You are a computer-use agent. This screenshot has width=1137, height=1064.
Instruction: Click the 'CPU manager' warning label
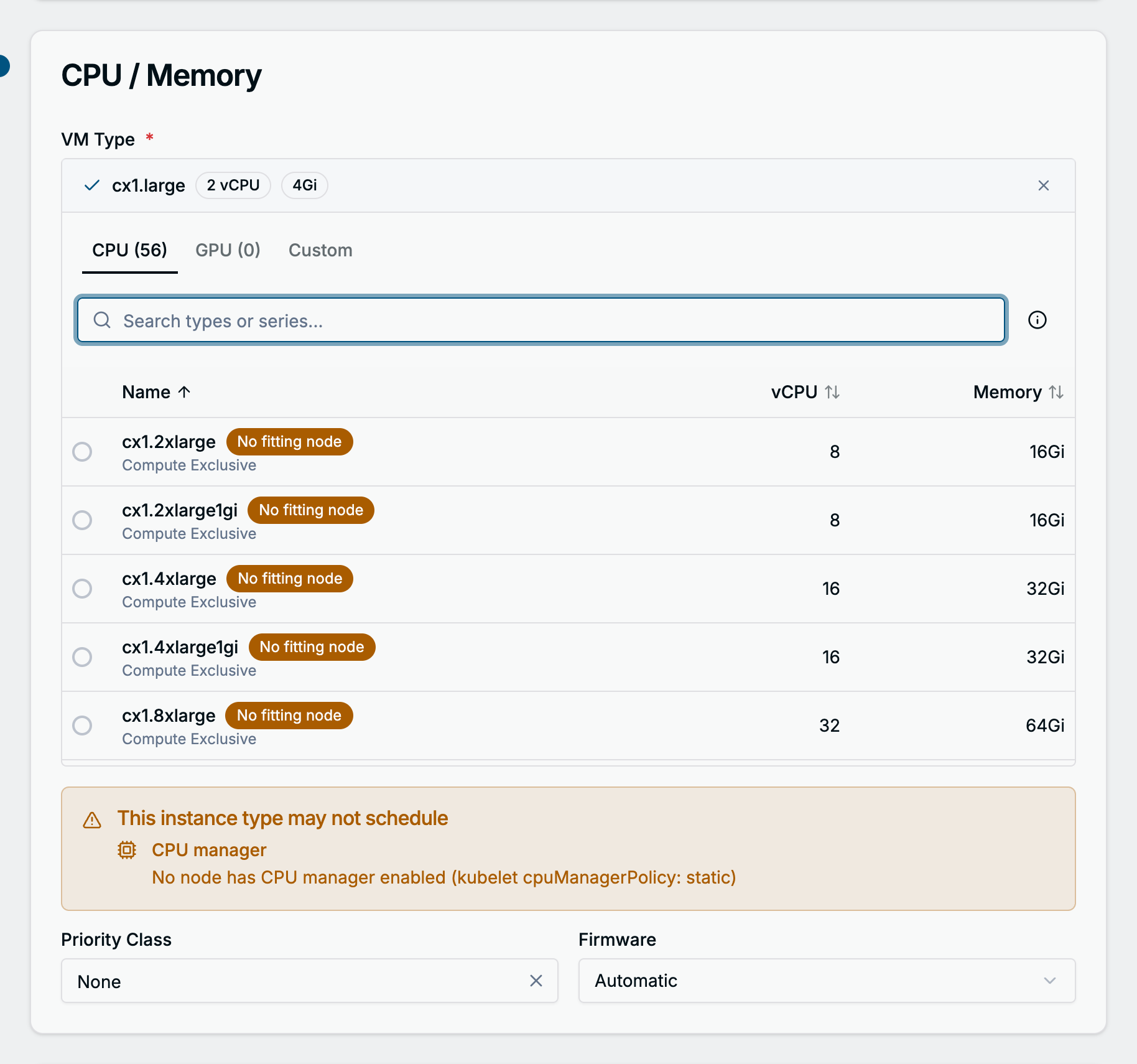[209, 850]
